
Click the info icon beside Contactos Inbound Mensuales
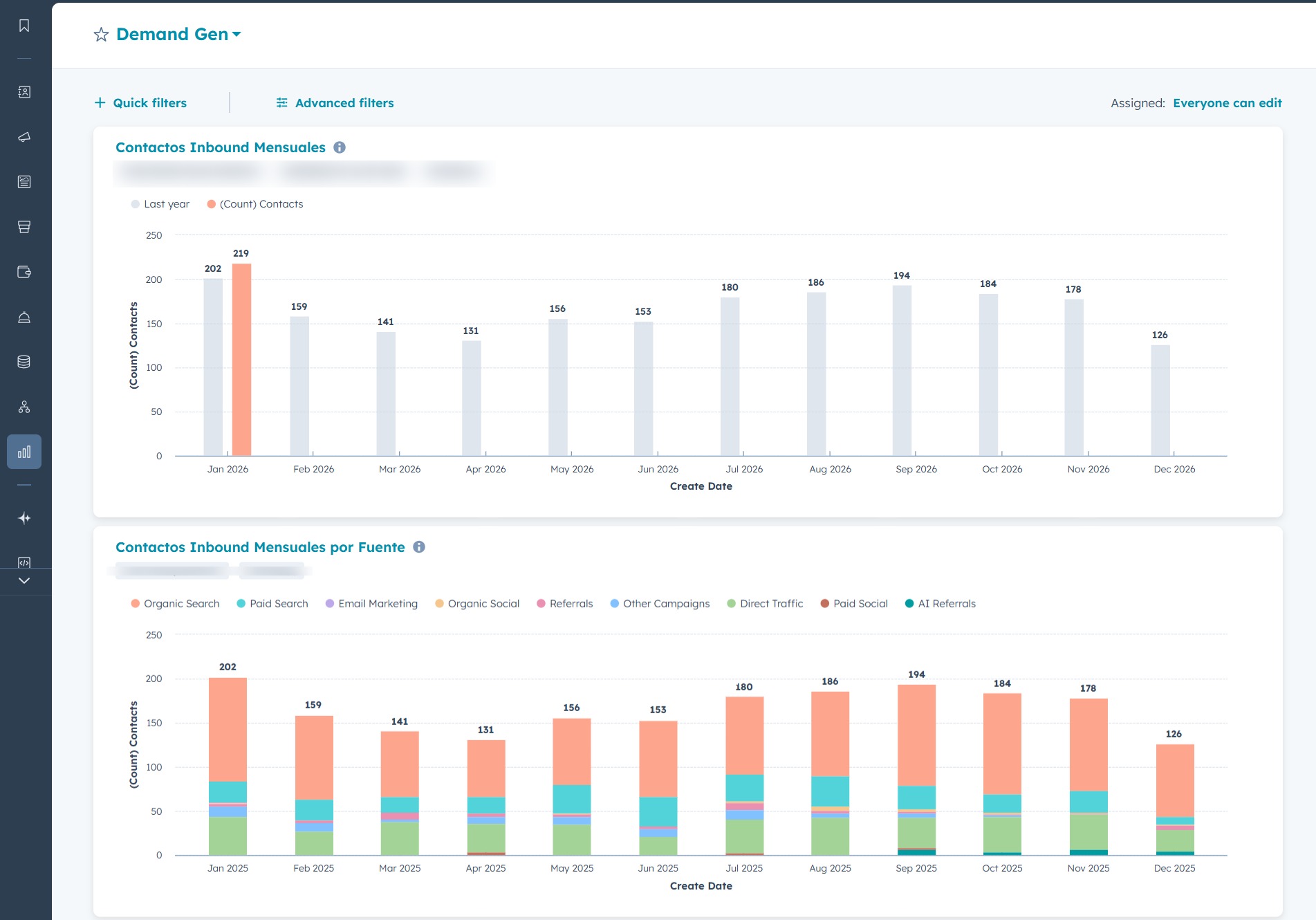coord(340,147)
